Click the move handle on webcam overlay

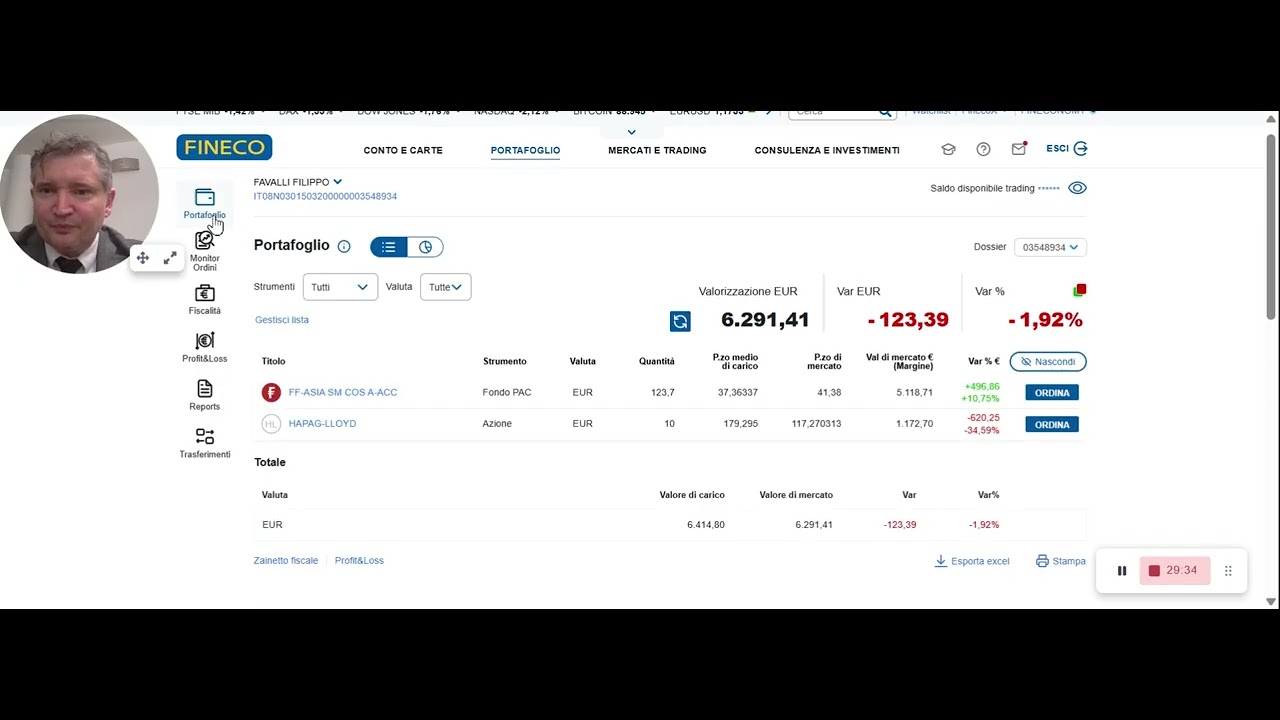(143, 258)
